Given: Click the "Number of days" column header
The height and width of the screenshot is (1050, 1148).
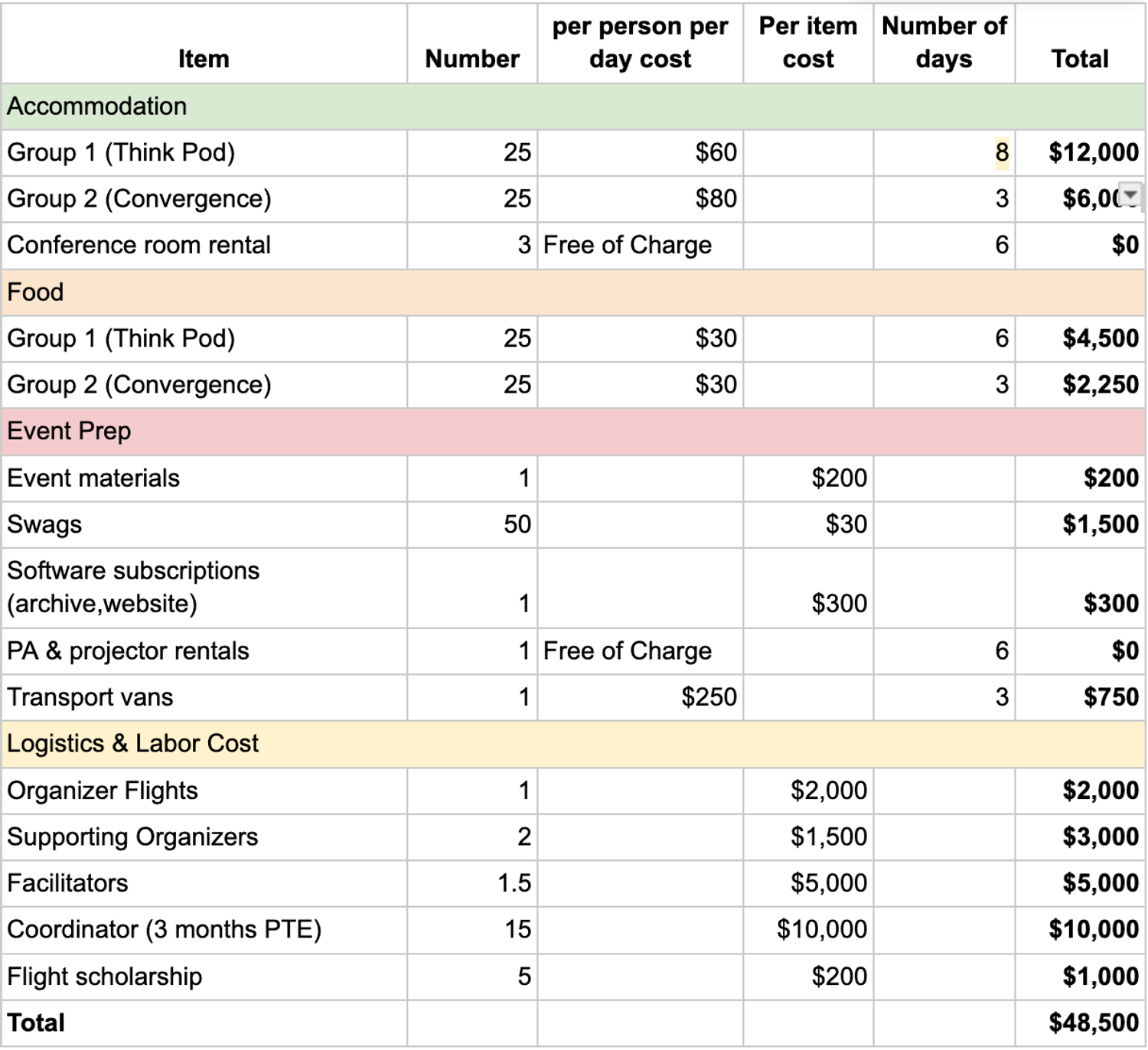Looking at the screenshot, I should 944,43.
